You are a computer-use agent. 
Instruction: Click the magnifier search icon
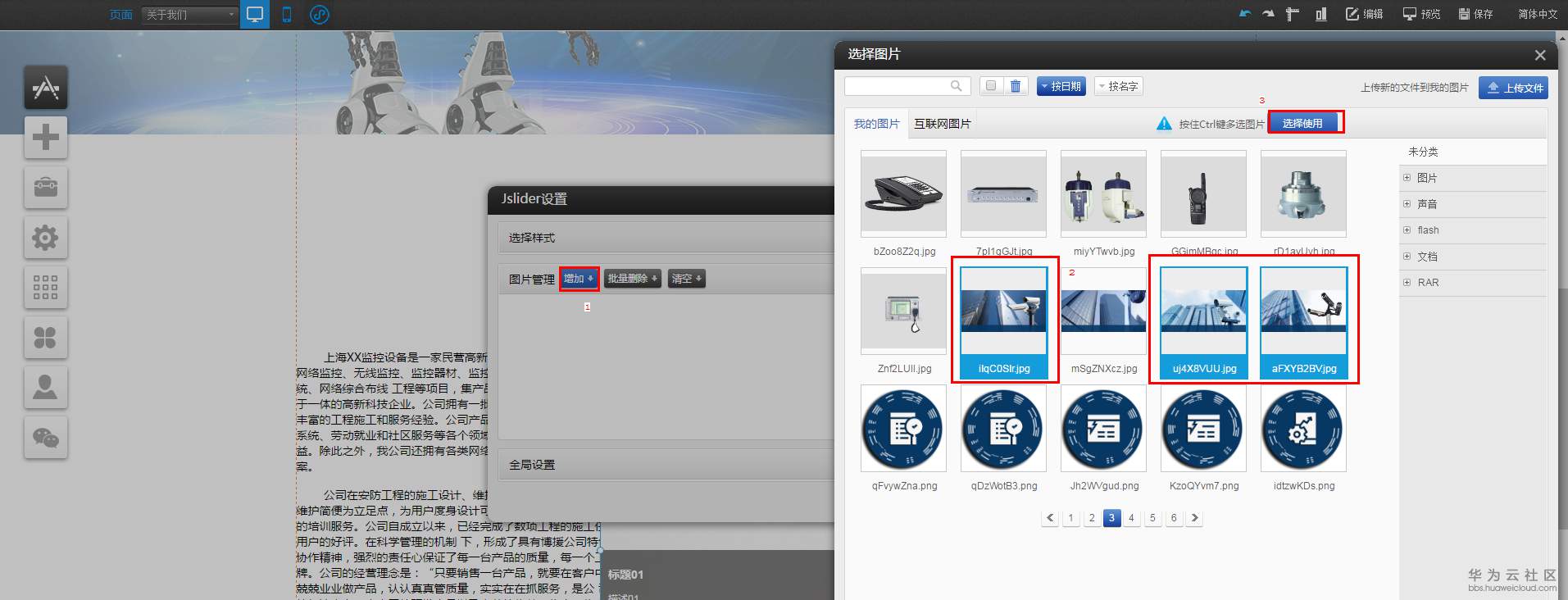click(957, 86)
